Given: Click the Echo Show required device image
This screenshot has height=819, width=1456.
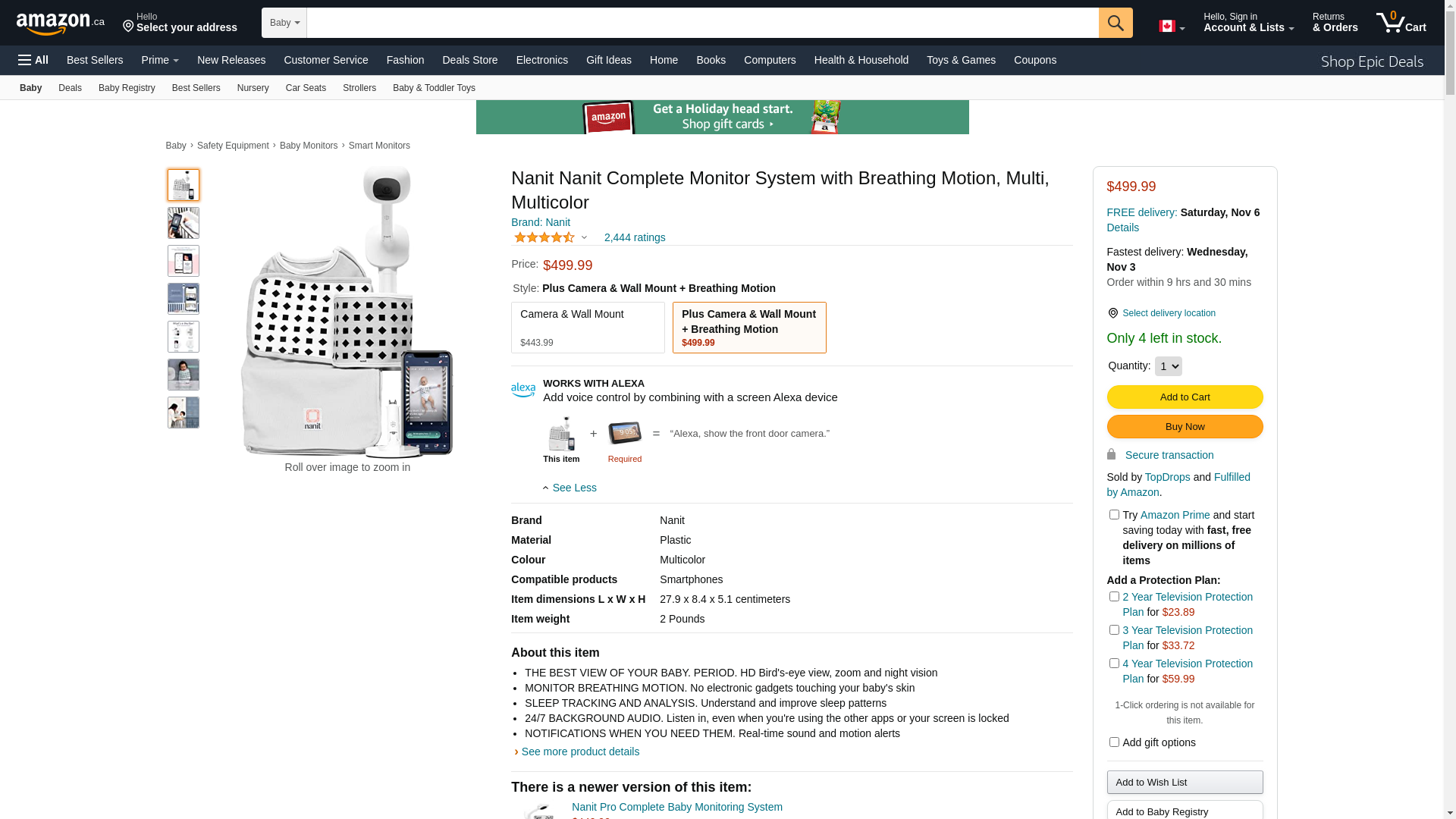Looking at the screenshot, I should pyautogui.click(x=624, y=434).
